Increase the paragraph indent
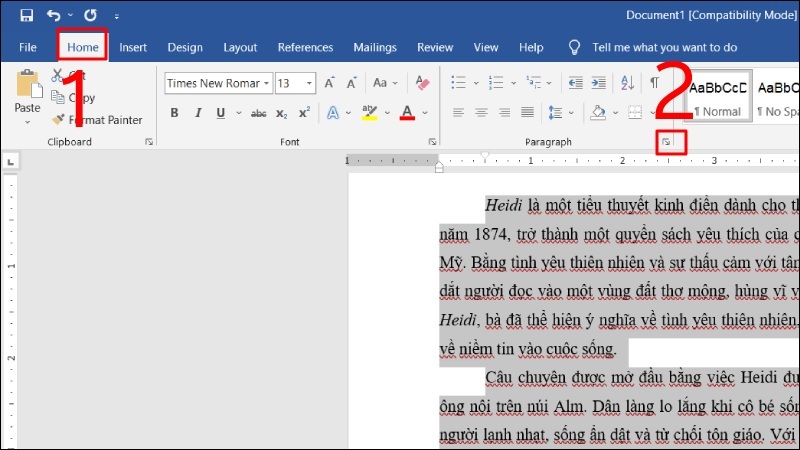 pyautogui.click(x=596, y=83)
